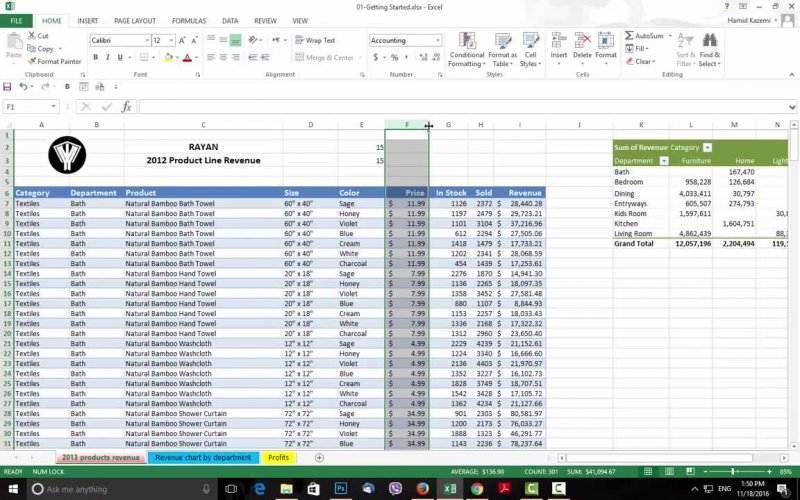Click the zoom slider in the status bar
Image resolution: width=800 pixels, height=500 pixels.
click(x=734, y=471)
